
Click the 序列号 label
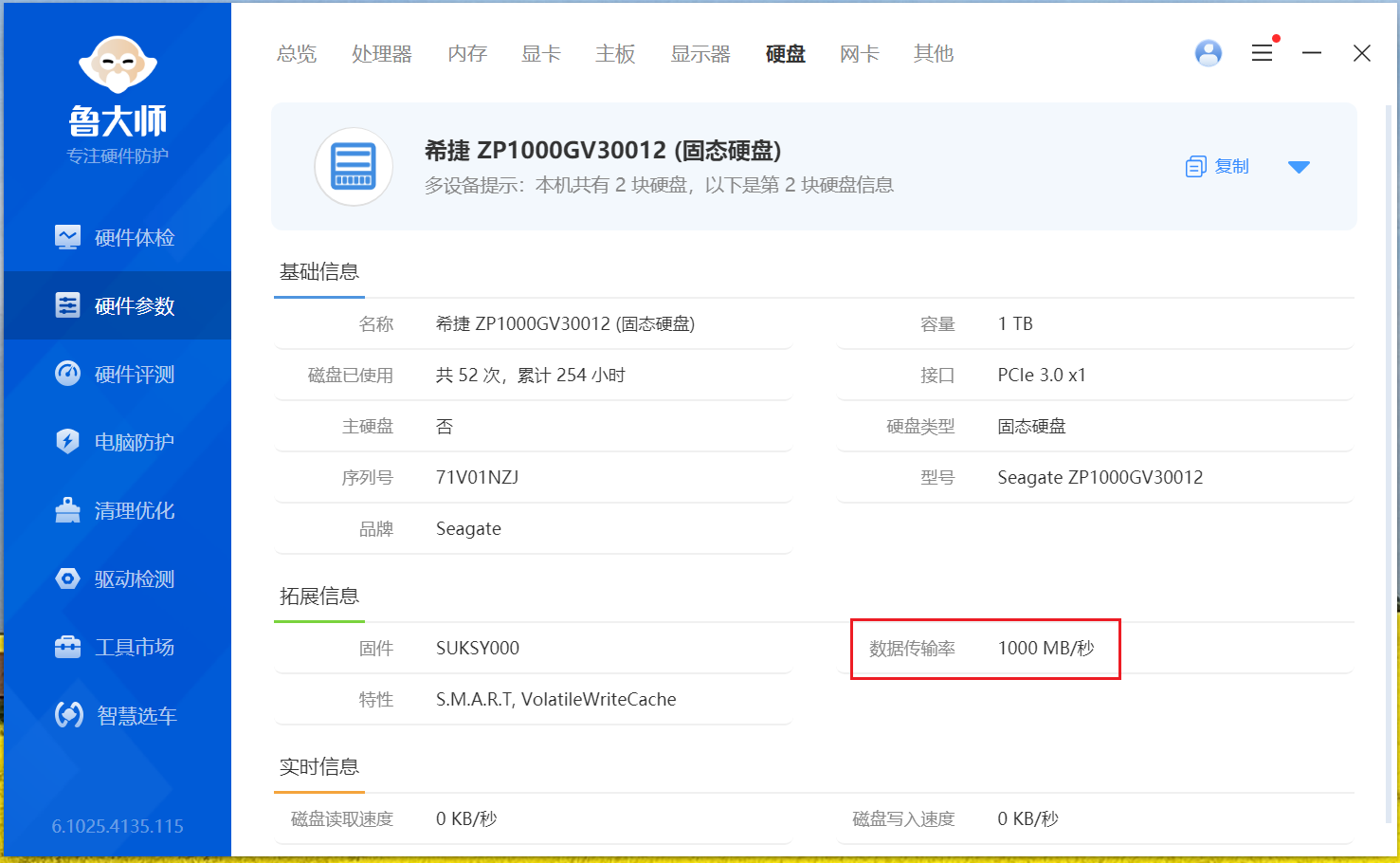(368, 478)
